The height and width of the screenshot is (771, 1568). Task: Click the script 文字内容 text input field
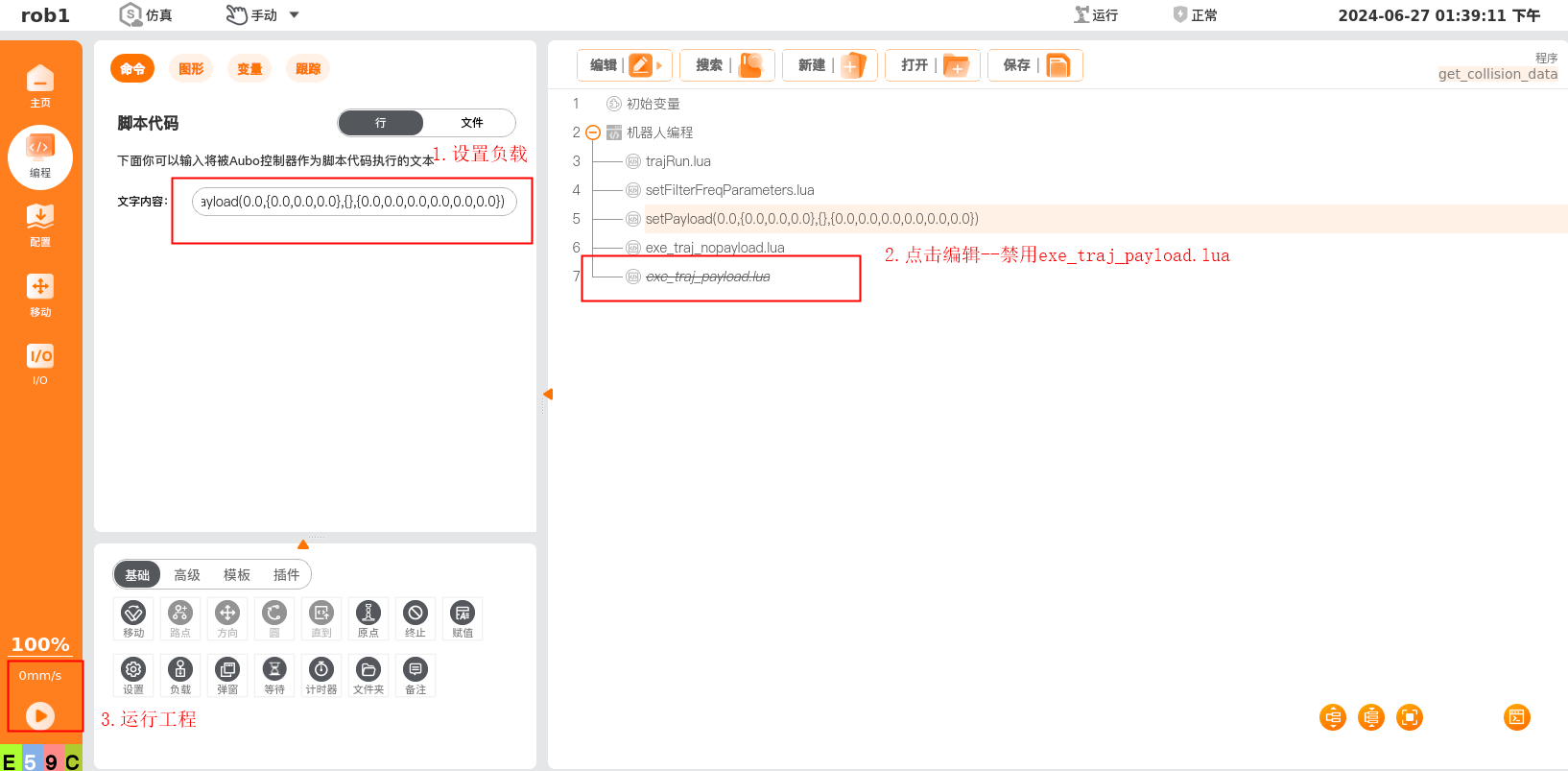click(x=354, y=202)
